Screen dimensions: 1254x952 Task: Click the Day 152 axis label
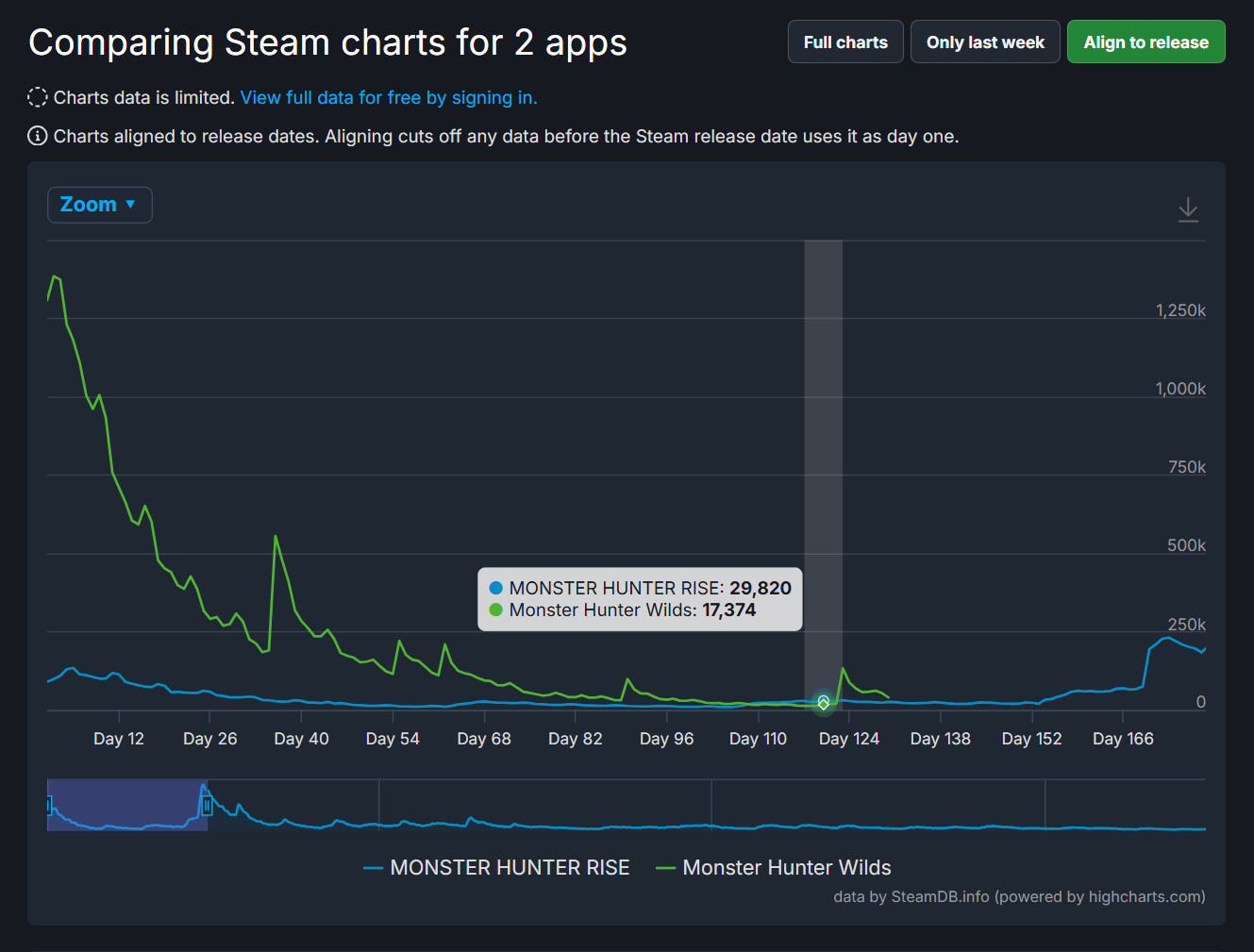click(1031, 739)
